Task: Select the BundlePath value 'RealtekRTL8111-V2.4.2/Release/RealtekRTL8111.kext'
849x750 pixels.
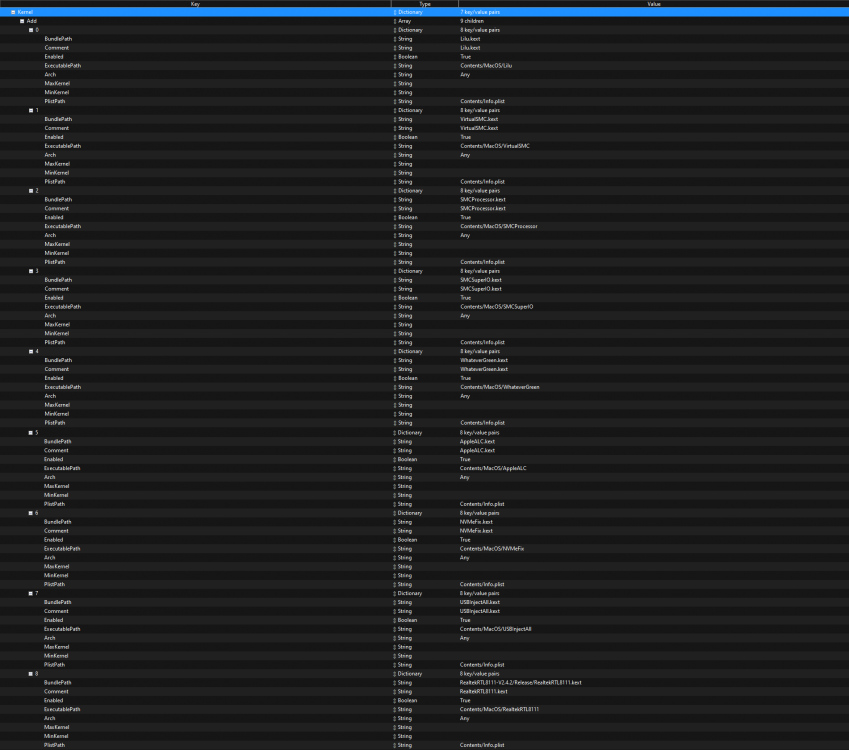Action: pos(520,683)
